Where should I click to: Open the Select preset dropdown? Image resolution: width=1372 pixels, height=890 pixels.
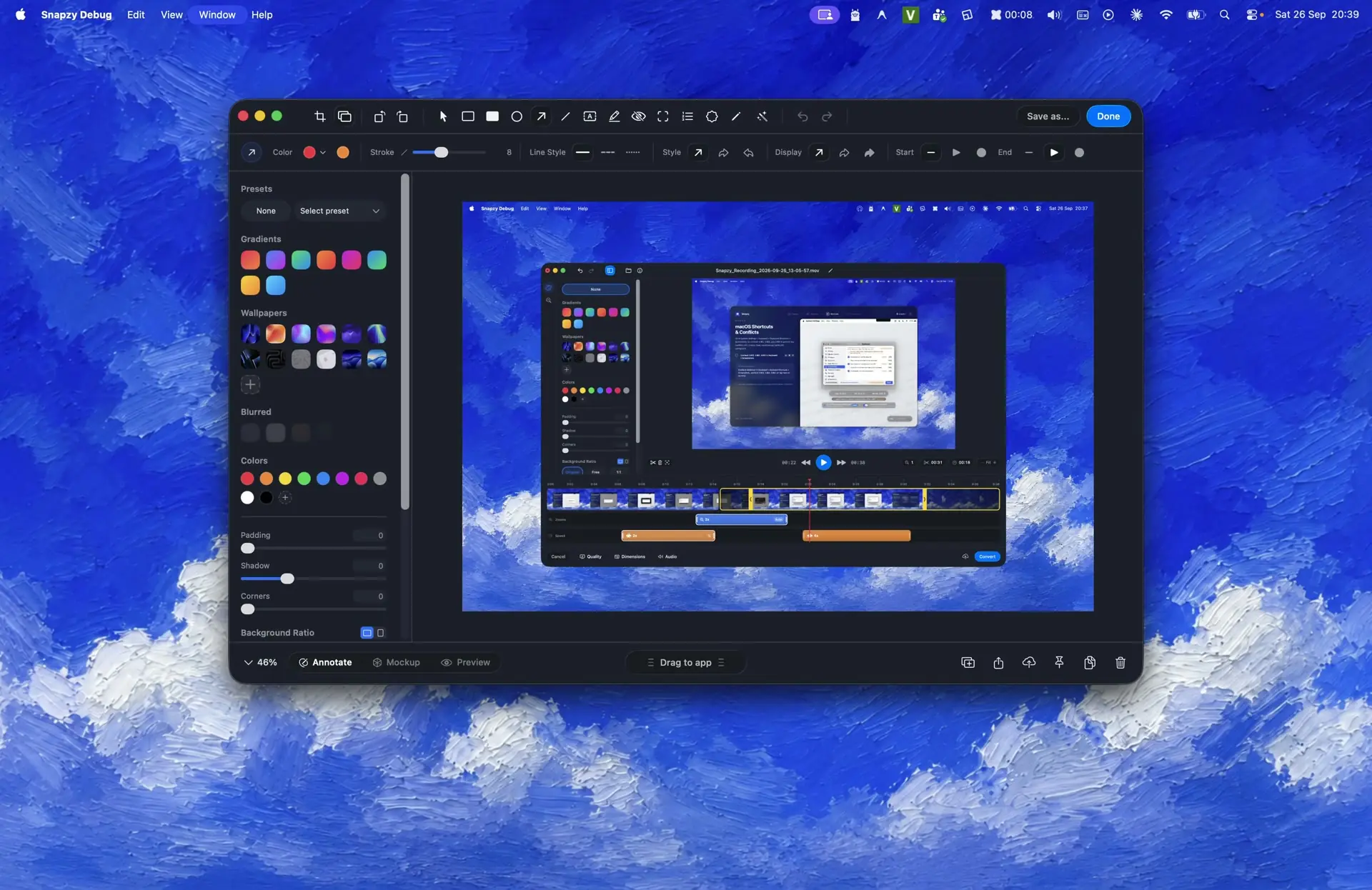(x=339, y=211)
